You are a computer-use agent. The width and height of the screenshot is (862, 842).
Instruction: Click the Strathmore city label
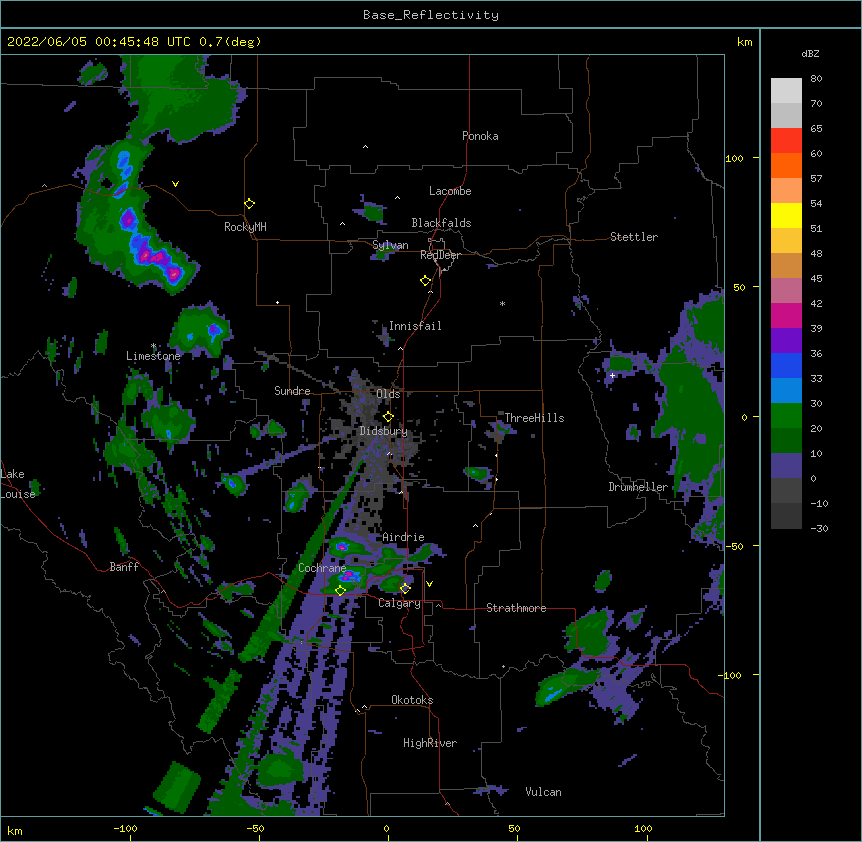(x=516, y=608)
